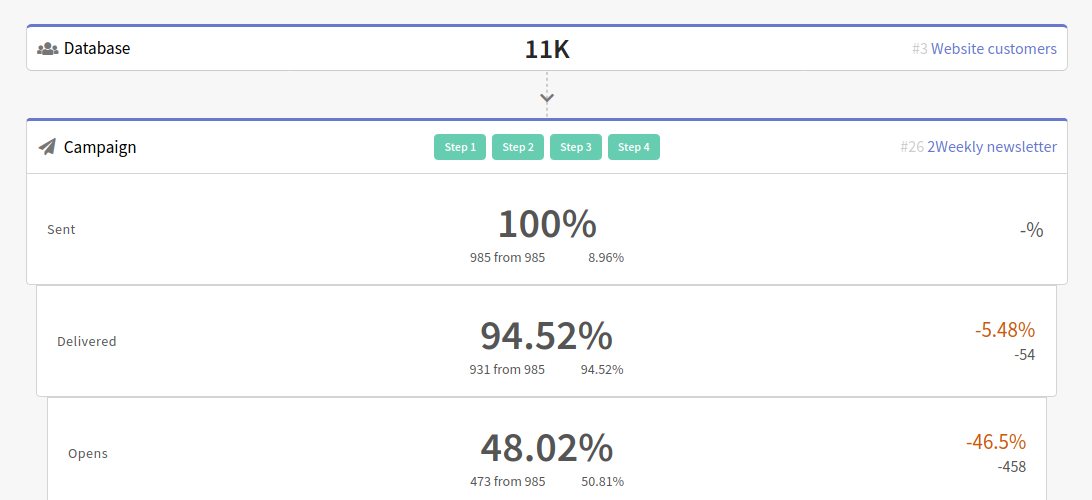Viewport: 1092px width, 500px height.
Task: Select the Step 3 button
Action: [x=576, y=147]
